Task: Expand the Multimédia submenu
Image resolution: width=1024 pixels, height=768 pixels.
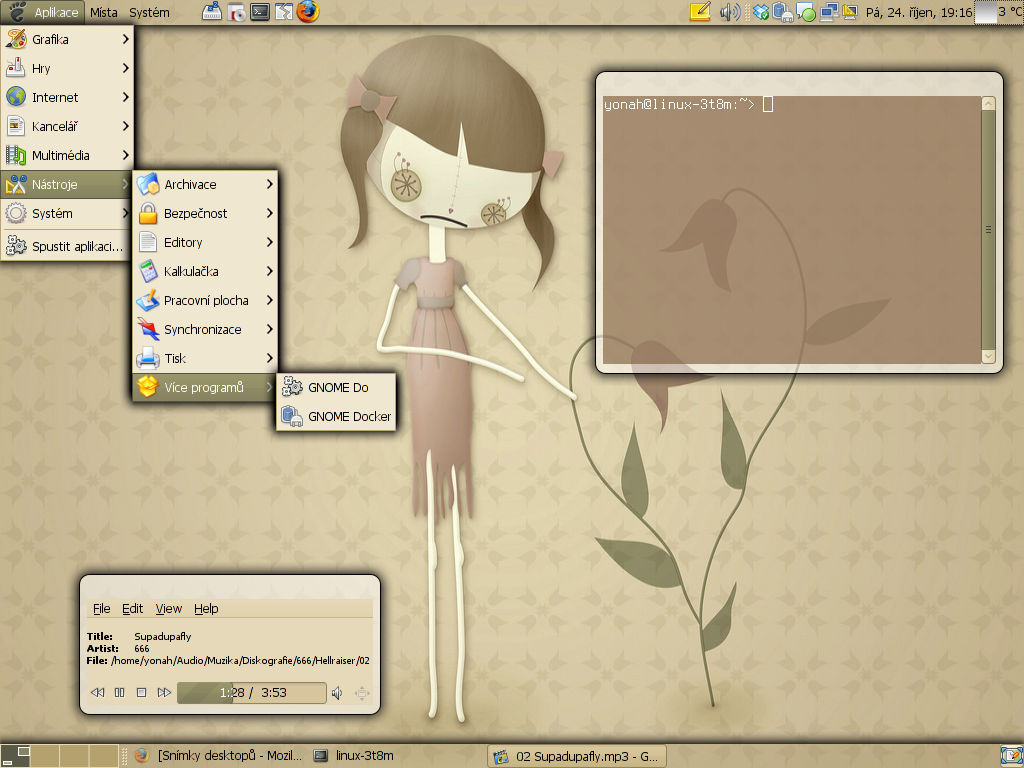Action: tap(67, 155)
